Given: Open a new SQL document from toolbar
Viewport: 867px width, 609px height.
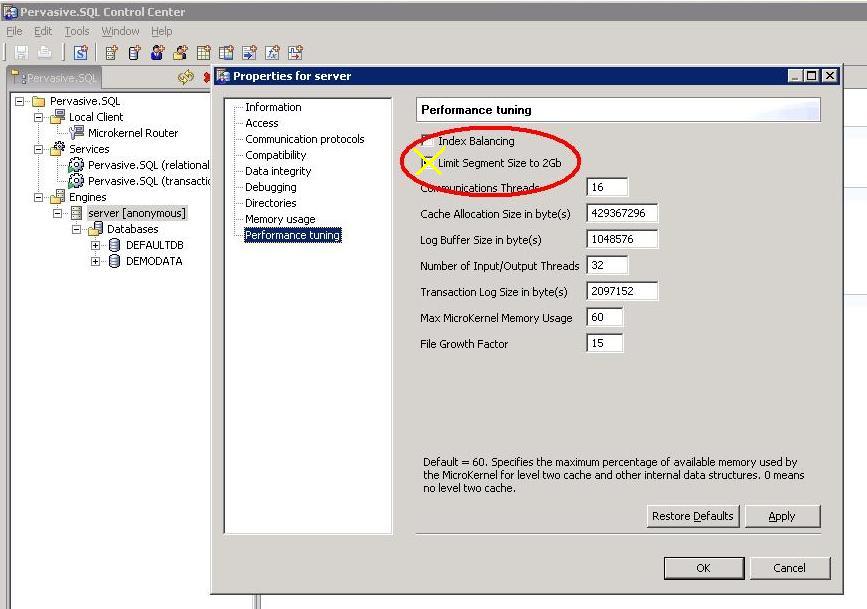Looking at the screenshot, I should coord(81,53).
